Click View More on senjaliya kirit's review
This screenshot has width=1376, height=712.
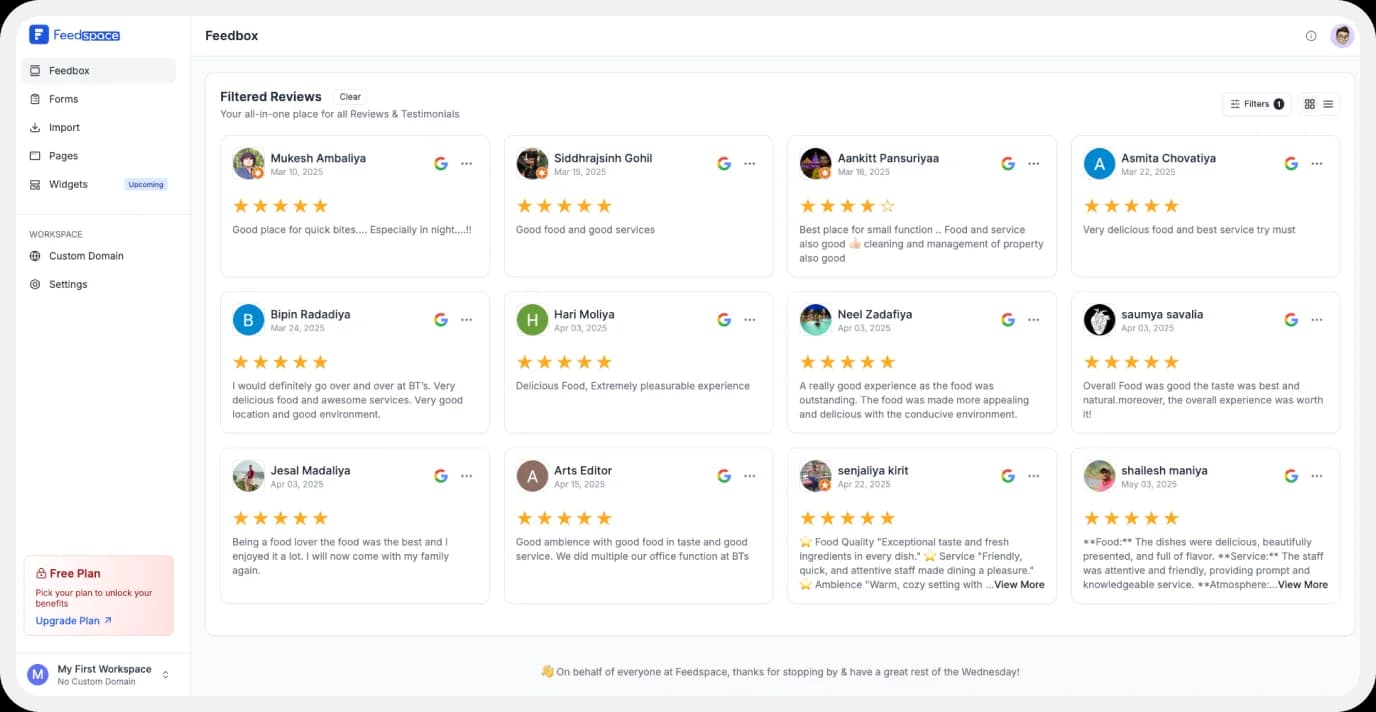[x=1018, y=584]
